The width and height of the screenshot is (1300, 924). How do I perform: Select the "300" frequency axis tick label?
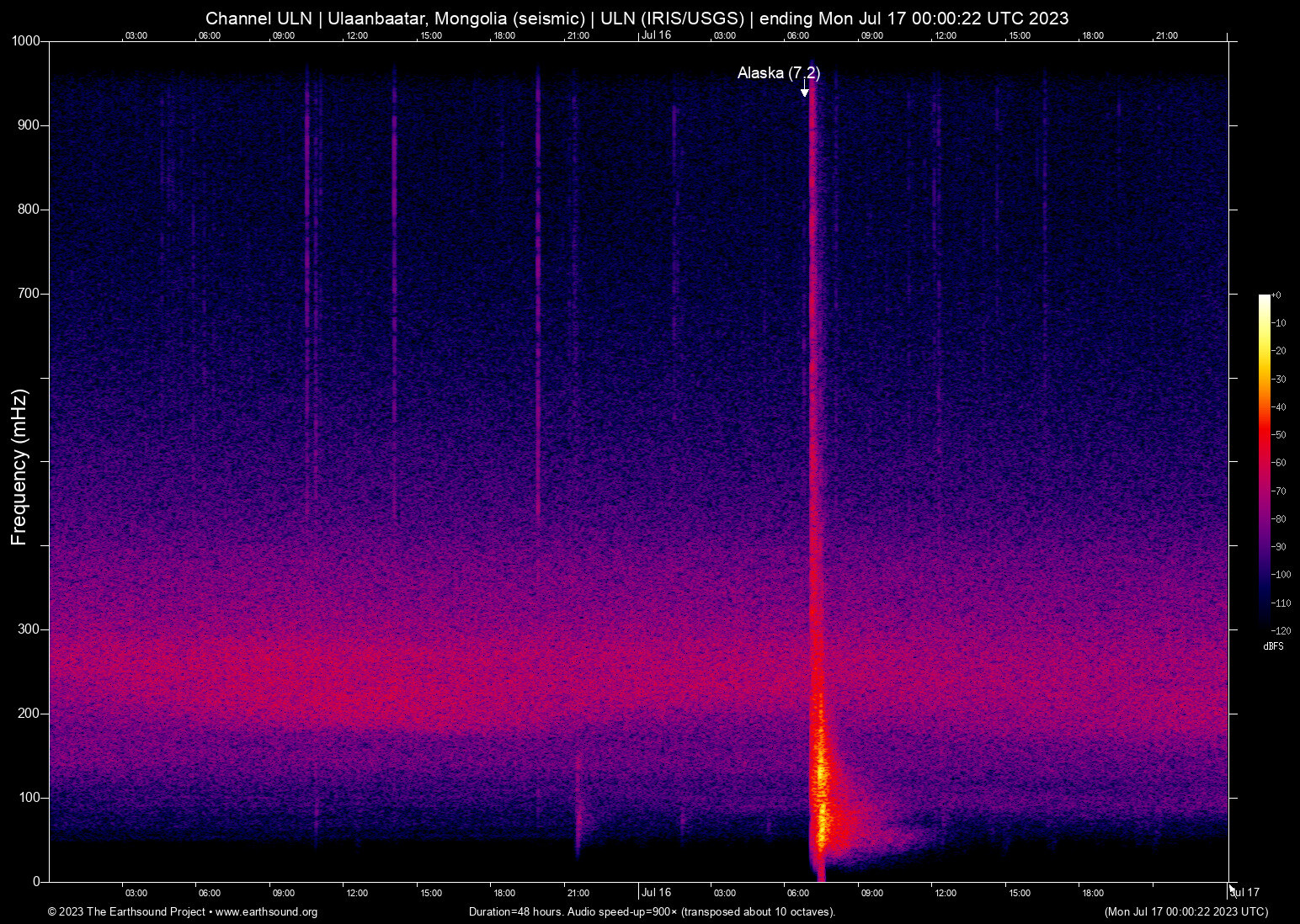point(29,629)
